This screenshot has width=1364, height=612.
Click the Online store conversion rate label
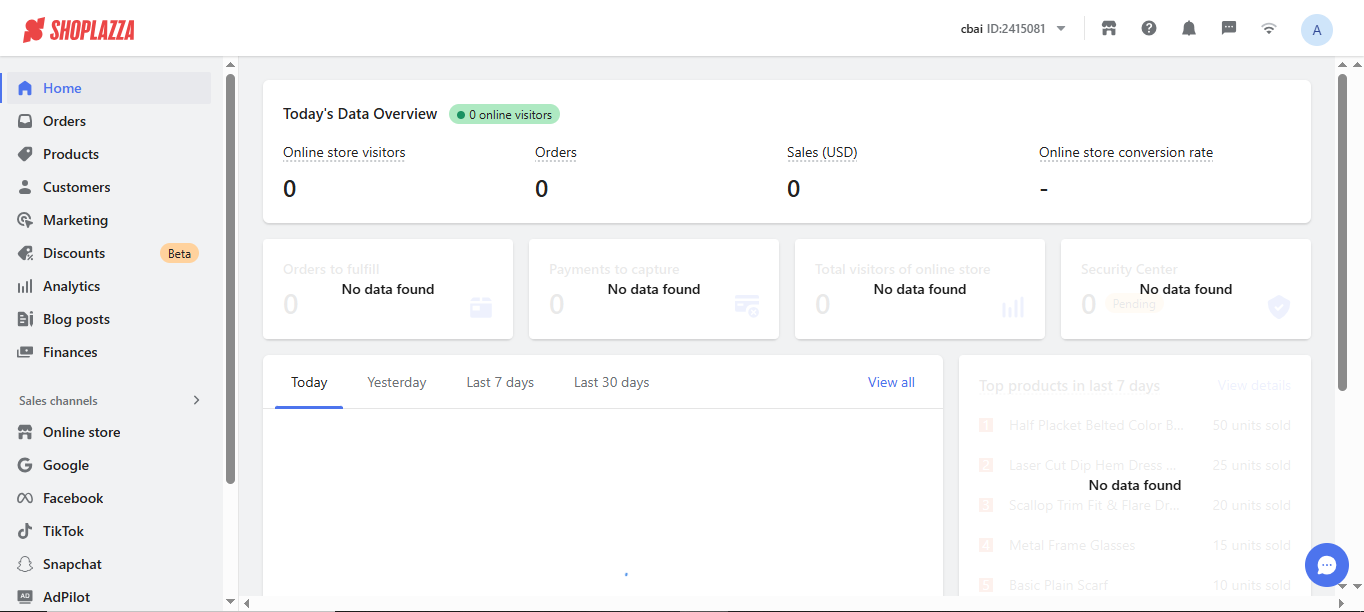click(x=1126, y=153)
